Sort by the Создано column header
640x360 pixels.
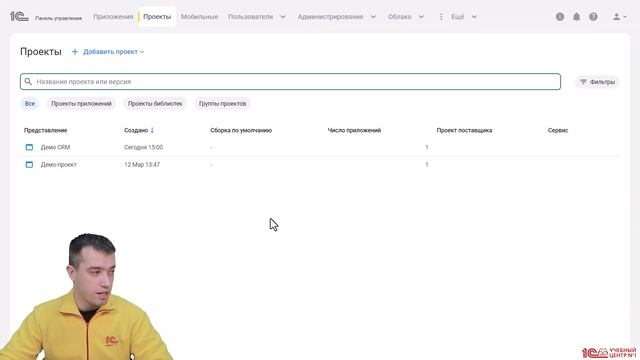(136, 130)
